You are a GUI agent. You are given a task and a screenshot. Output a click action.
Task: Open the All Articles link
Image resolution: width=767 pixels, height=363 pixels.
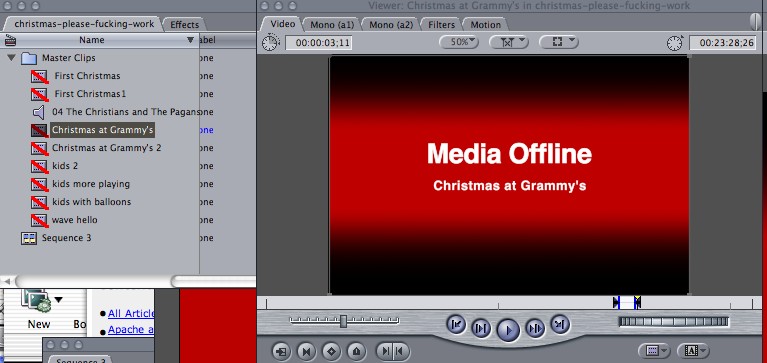[x=131, y=313]
